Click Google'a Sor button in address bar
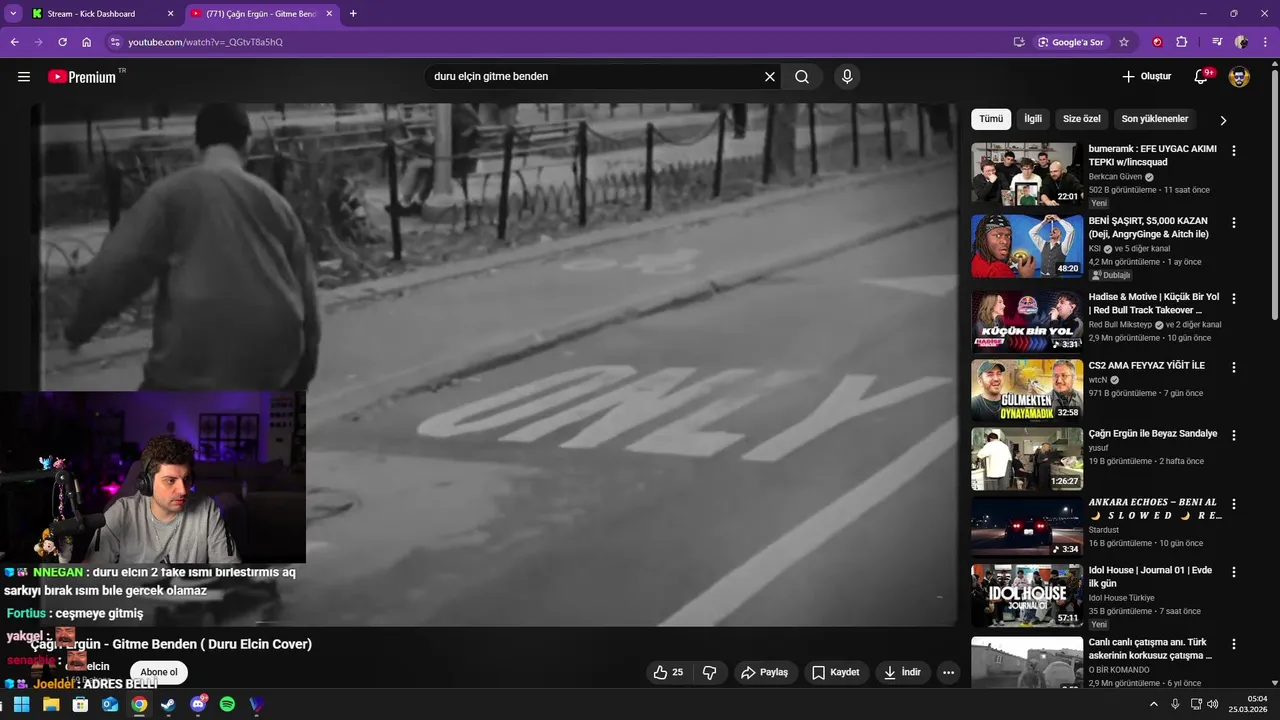 1070,42
